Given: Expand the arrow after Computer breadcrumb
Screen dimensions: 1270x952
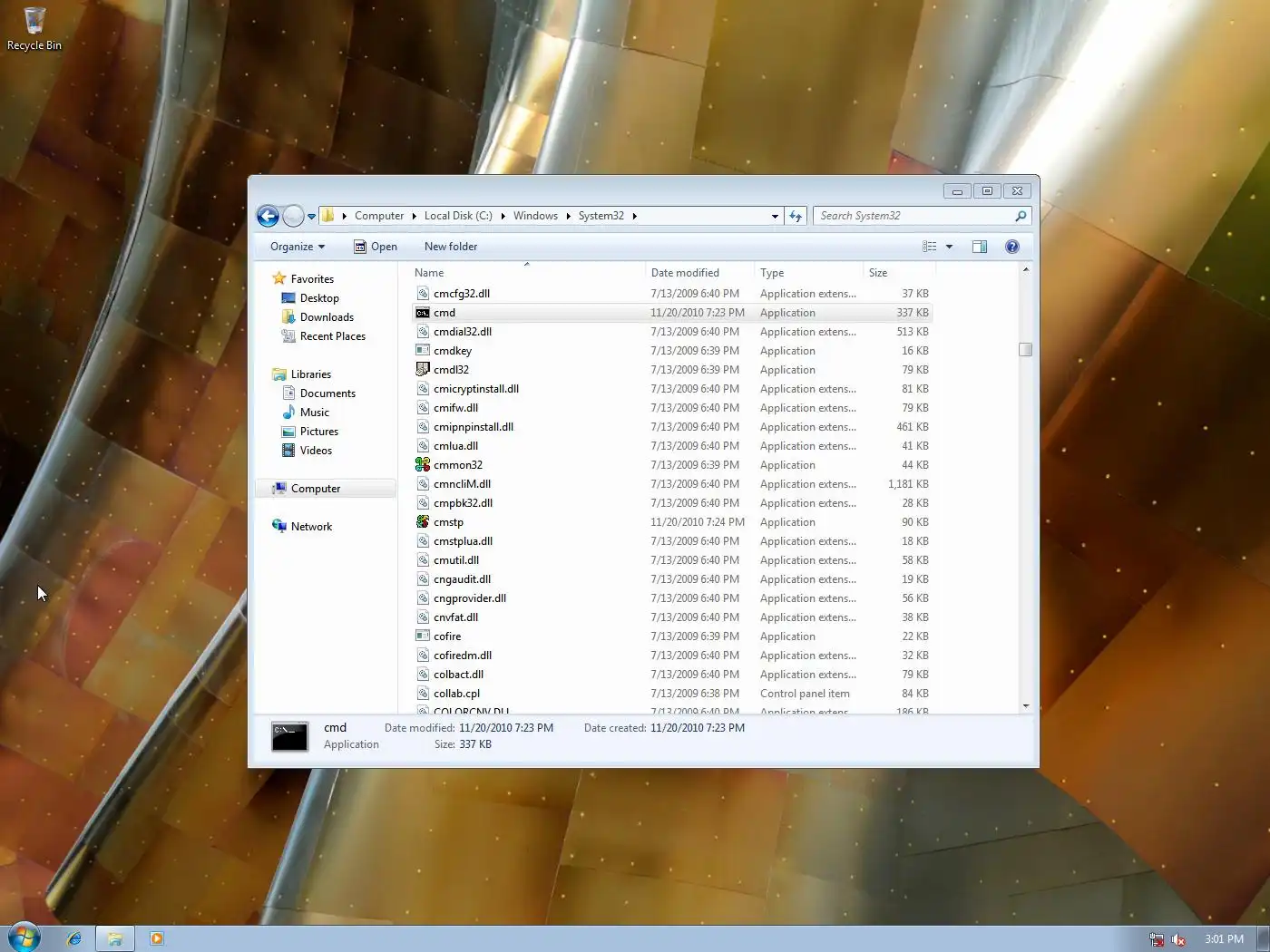Looking at the screenshot, I should pyautogui.click(x=413, y=216).
